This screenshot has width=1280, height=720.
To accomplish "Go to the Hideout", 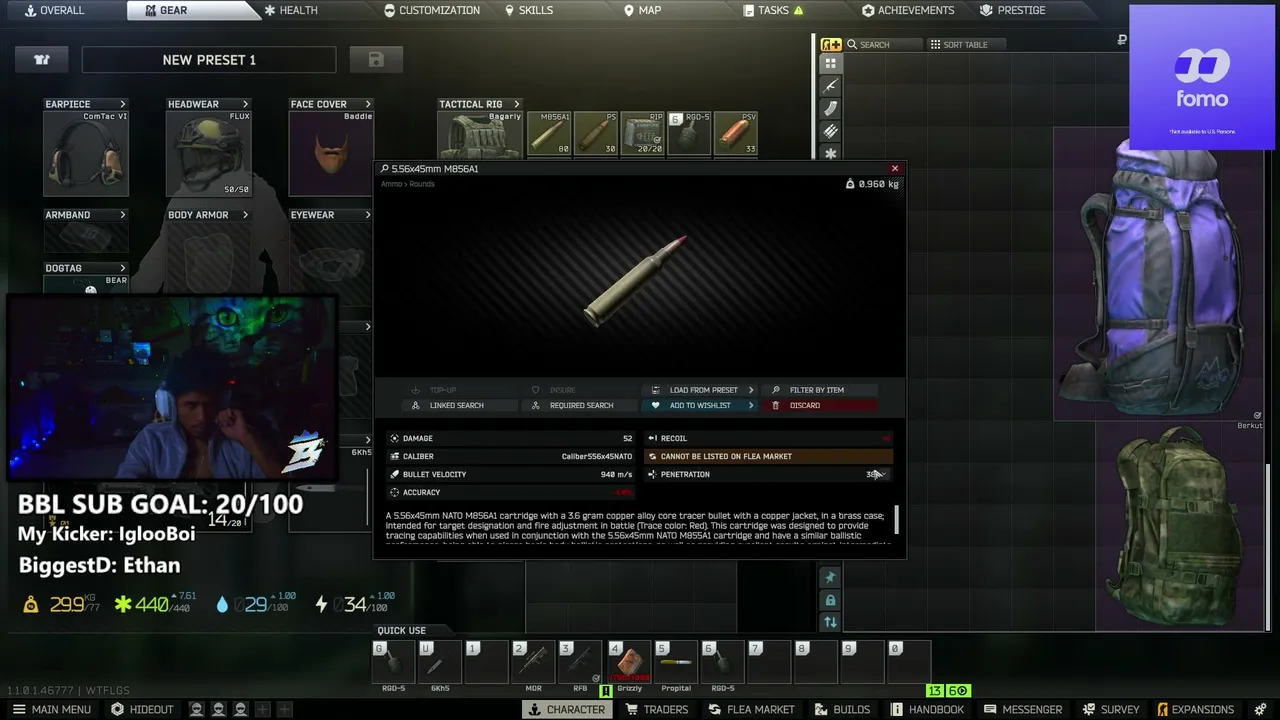I will tap(142, 709).
